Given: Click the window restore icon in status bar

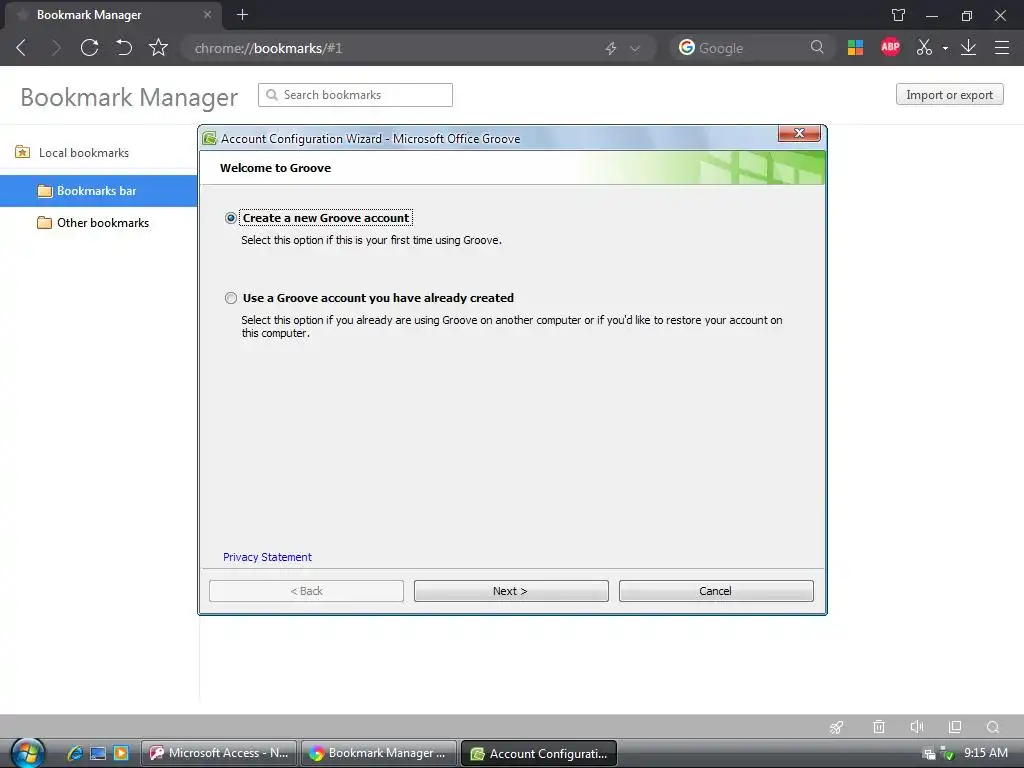Looking at the screenshot, I should pyautogui.click(x=955, y=727).
